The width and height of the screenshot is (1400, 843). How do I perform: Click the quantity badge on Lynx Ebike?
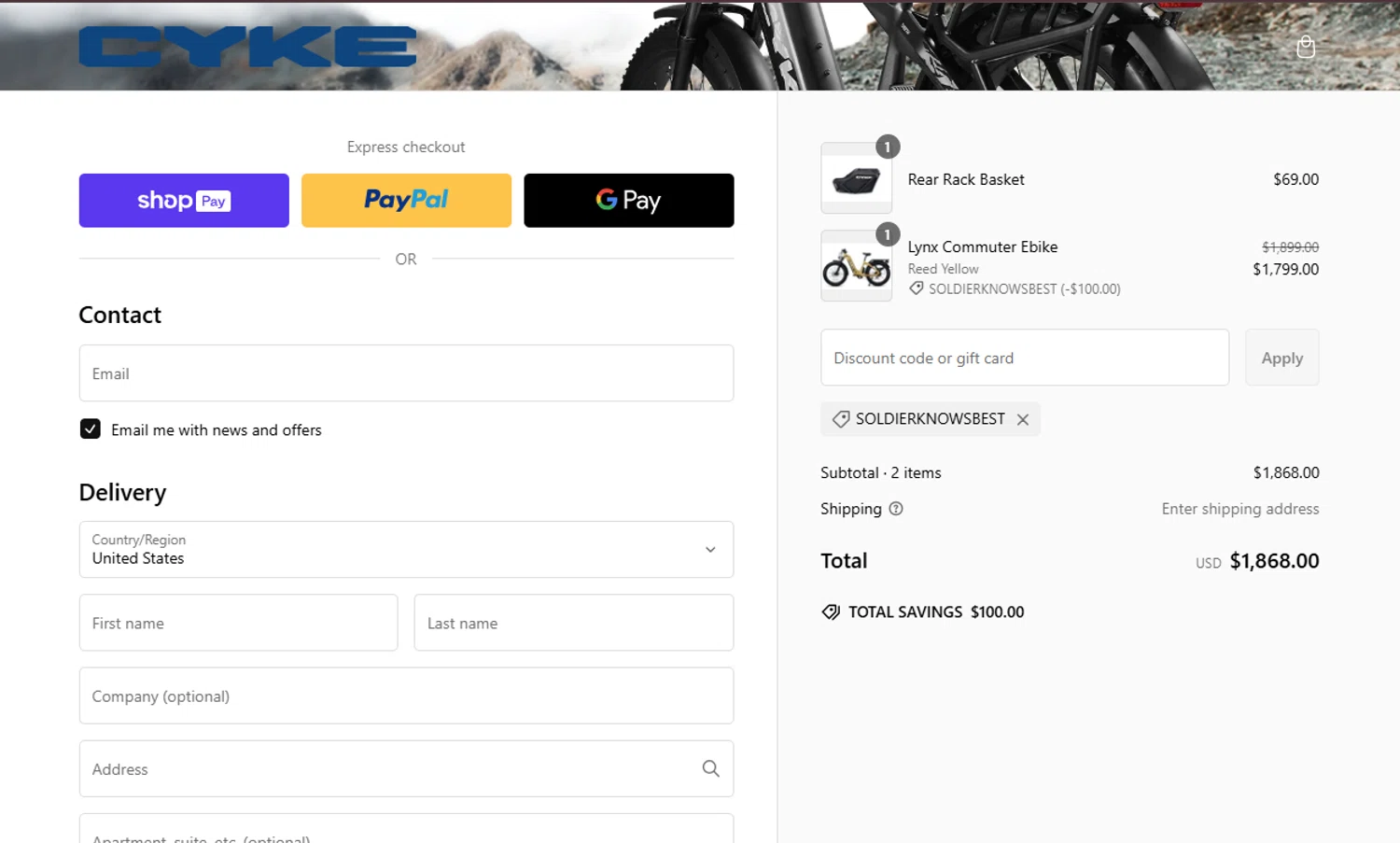[888, 234]
